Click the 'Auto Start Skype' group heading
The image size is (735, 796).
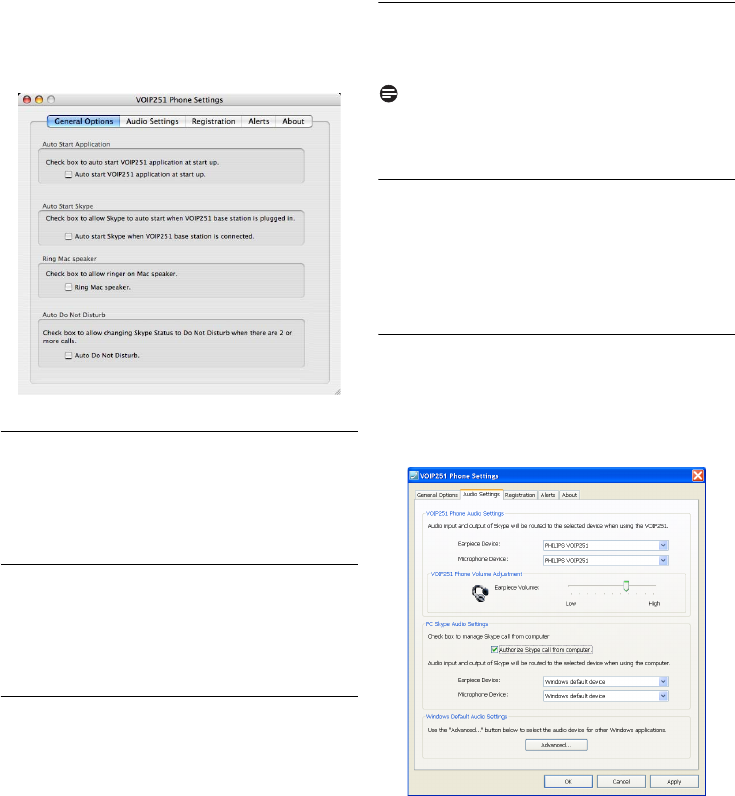coord(68,206)
